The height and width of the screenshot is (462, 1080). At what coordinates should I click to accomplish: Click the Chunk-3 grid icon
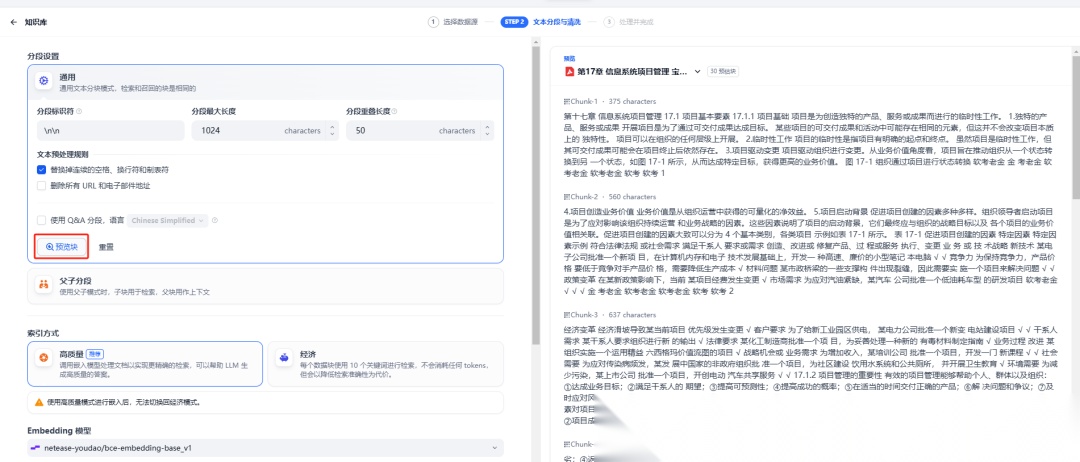[567, 315]
